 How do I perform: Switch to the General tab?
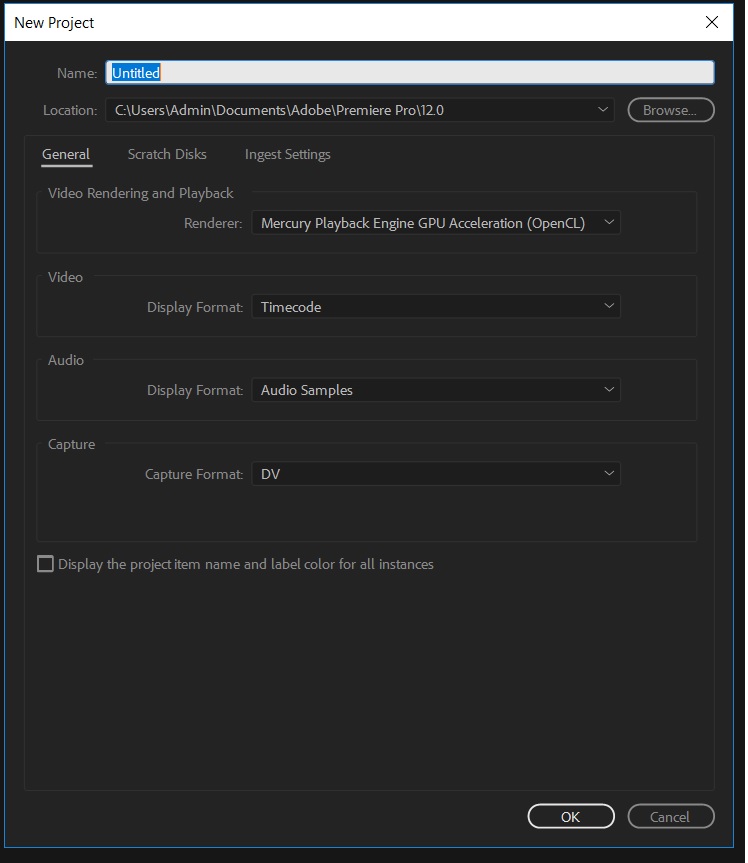[66, 154]
